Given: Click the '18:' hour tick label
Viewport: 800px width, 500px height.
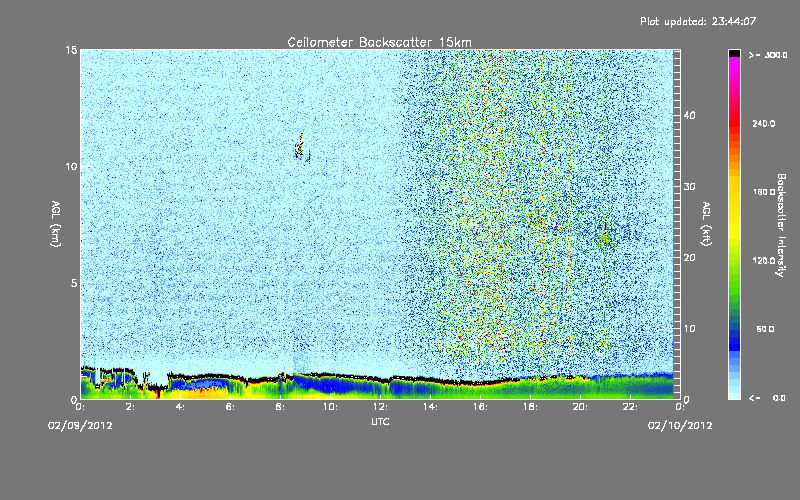Looking at the screenshot, I should click(530, 407).
